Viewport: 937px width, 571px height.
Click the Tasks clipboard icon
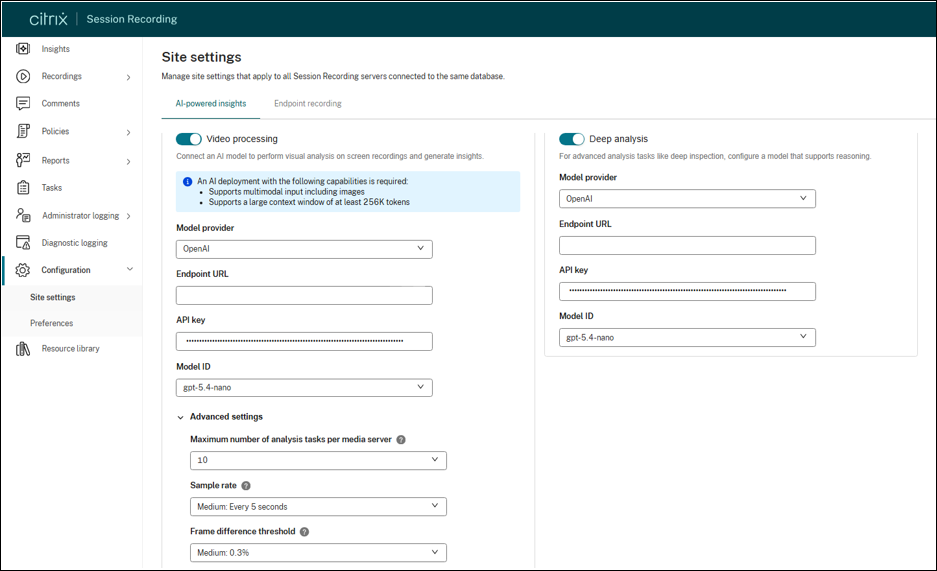pos(23,188)
